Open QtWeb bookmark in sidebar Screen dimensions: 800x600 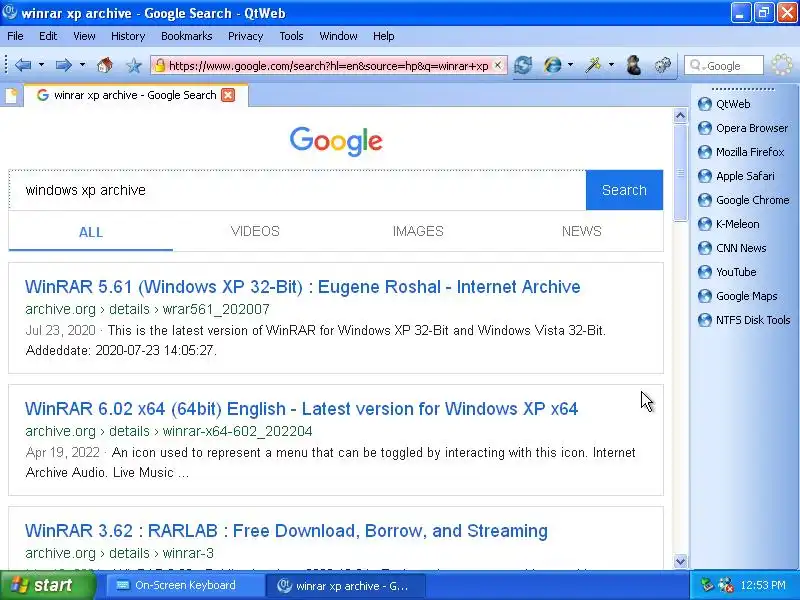pyautogui.click(x=724, y=104)
